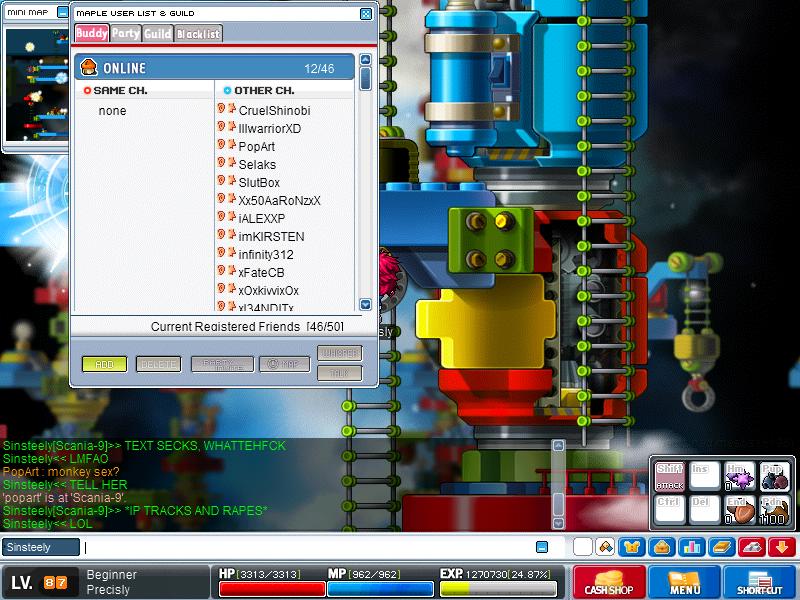This screenshot has height=600, width=800.
Task: Select buddy Xx50AaRoNzxX
Action: click(279, 201)
